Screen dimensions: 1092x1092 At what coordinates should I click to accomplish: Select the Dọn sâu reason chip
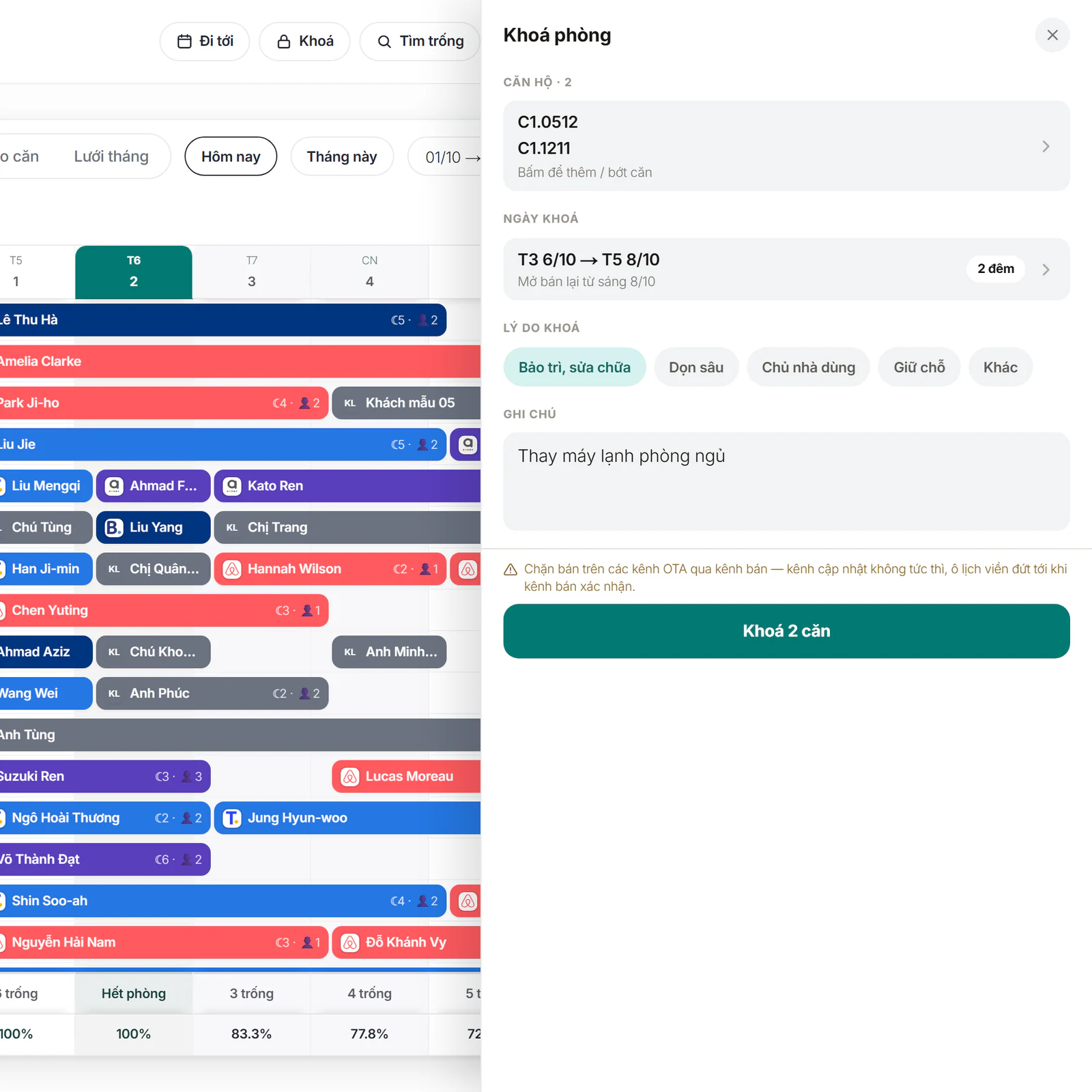[696, 367]
